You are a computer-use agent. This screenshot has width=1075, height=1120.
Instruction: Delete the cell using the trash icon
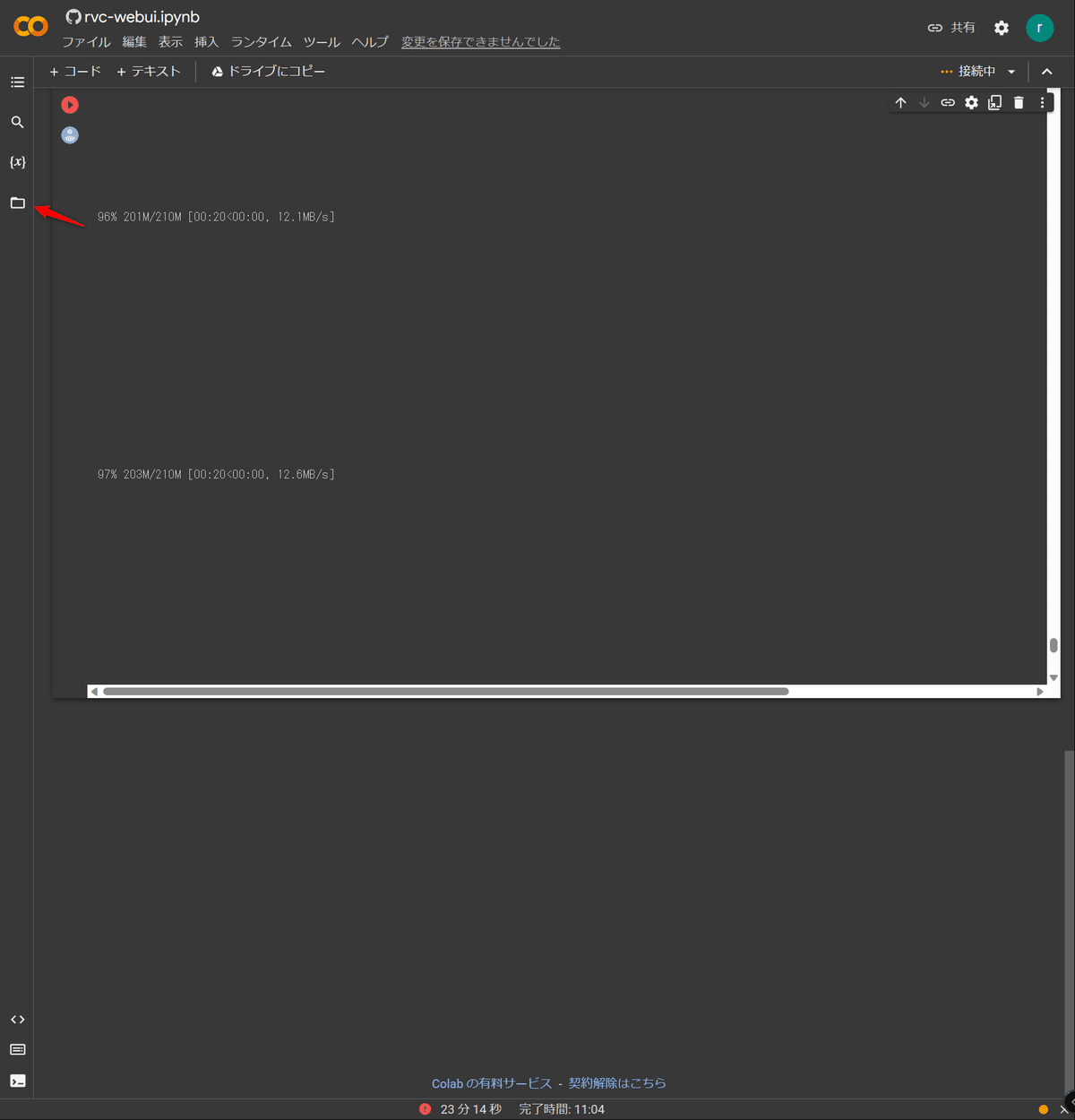click(x=1018, y=102)
